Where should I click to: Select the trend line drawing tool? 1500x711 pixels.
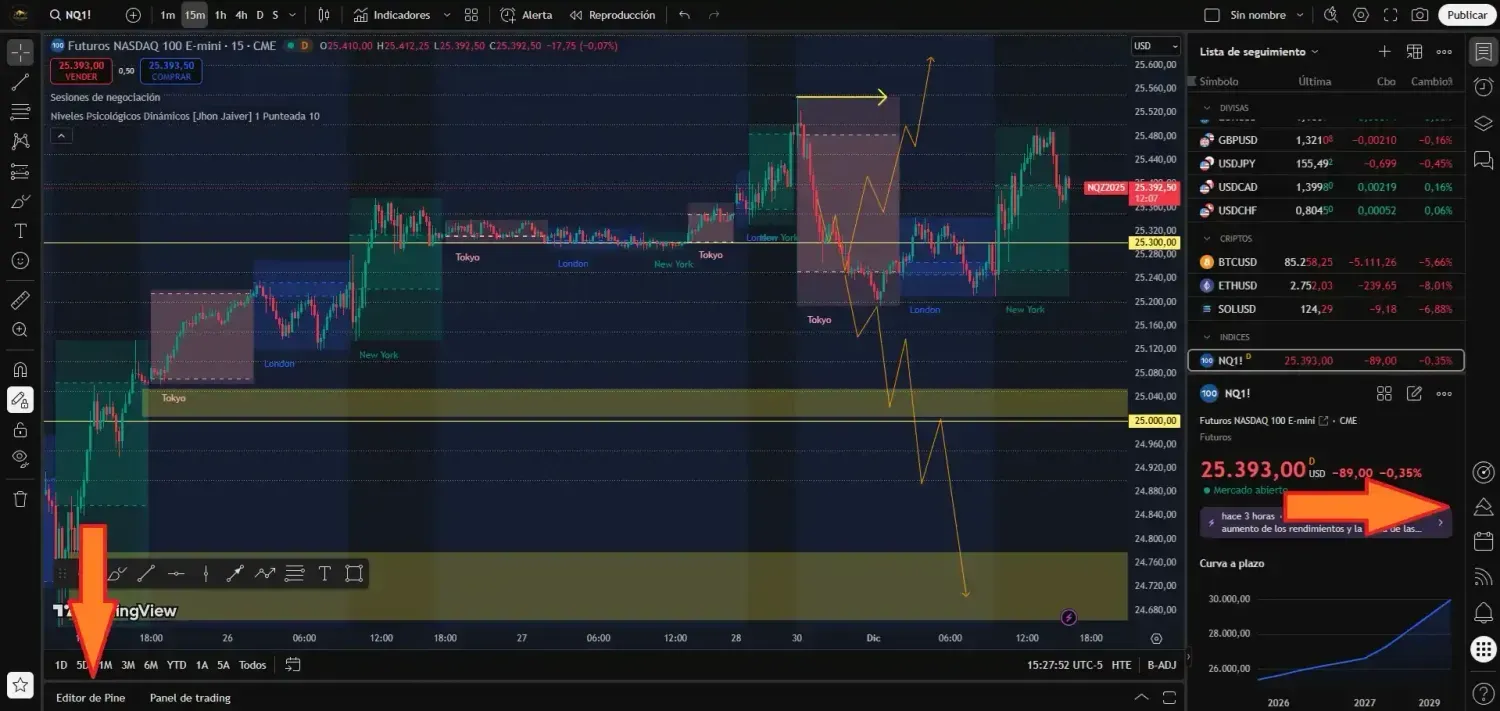coord(20,82)
